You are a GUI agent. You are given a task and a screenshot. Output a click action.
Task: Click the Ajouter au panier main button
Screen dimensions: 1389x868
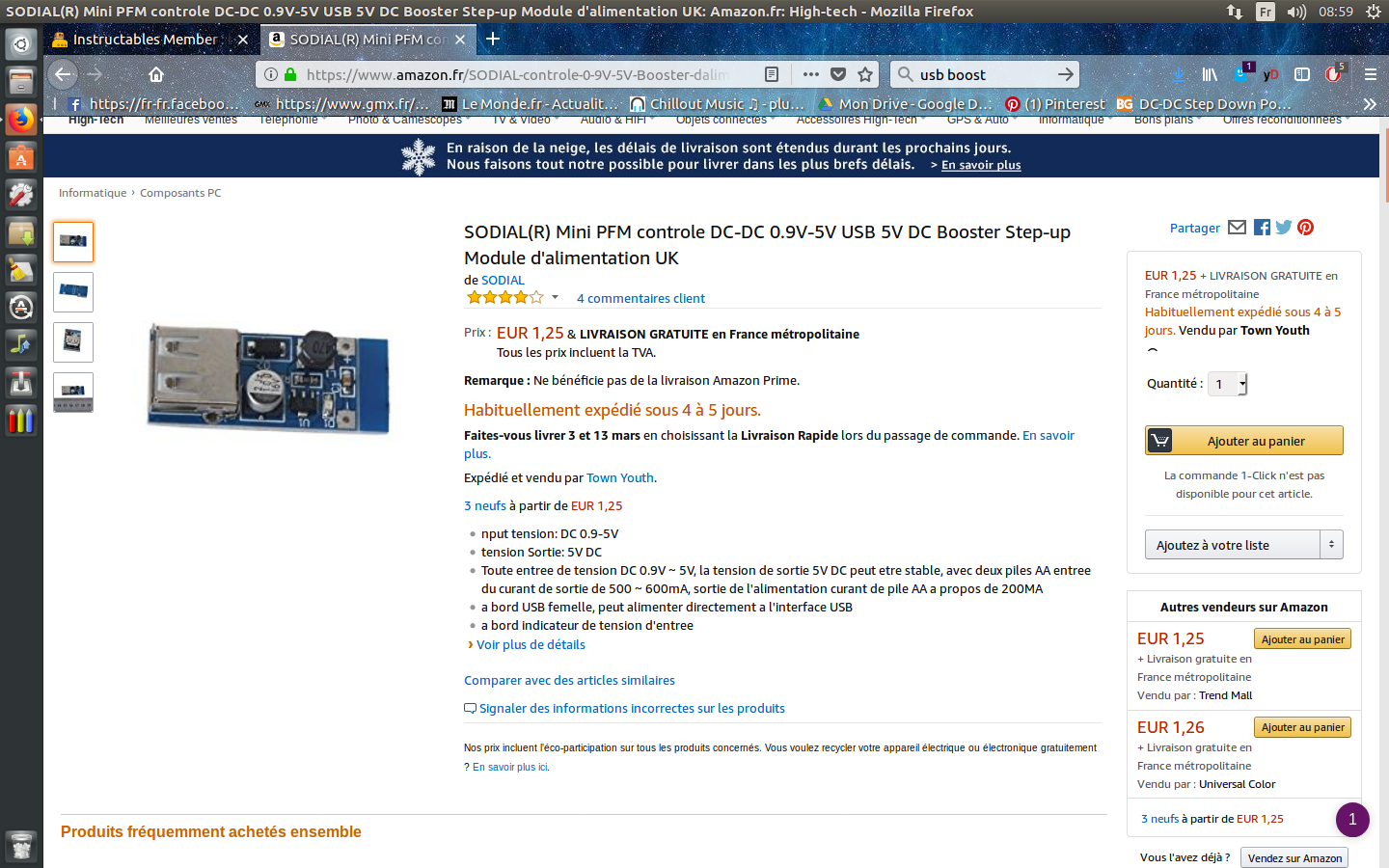click(1244, 441)
